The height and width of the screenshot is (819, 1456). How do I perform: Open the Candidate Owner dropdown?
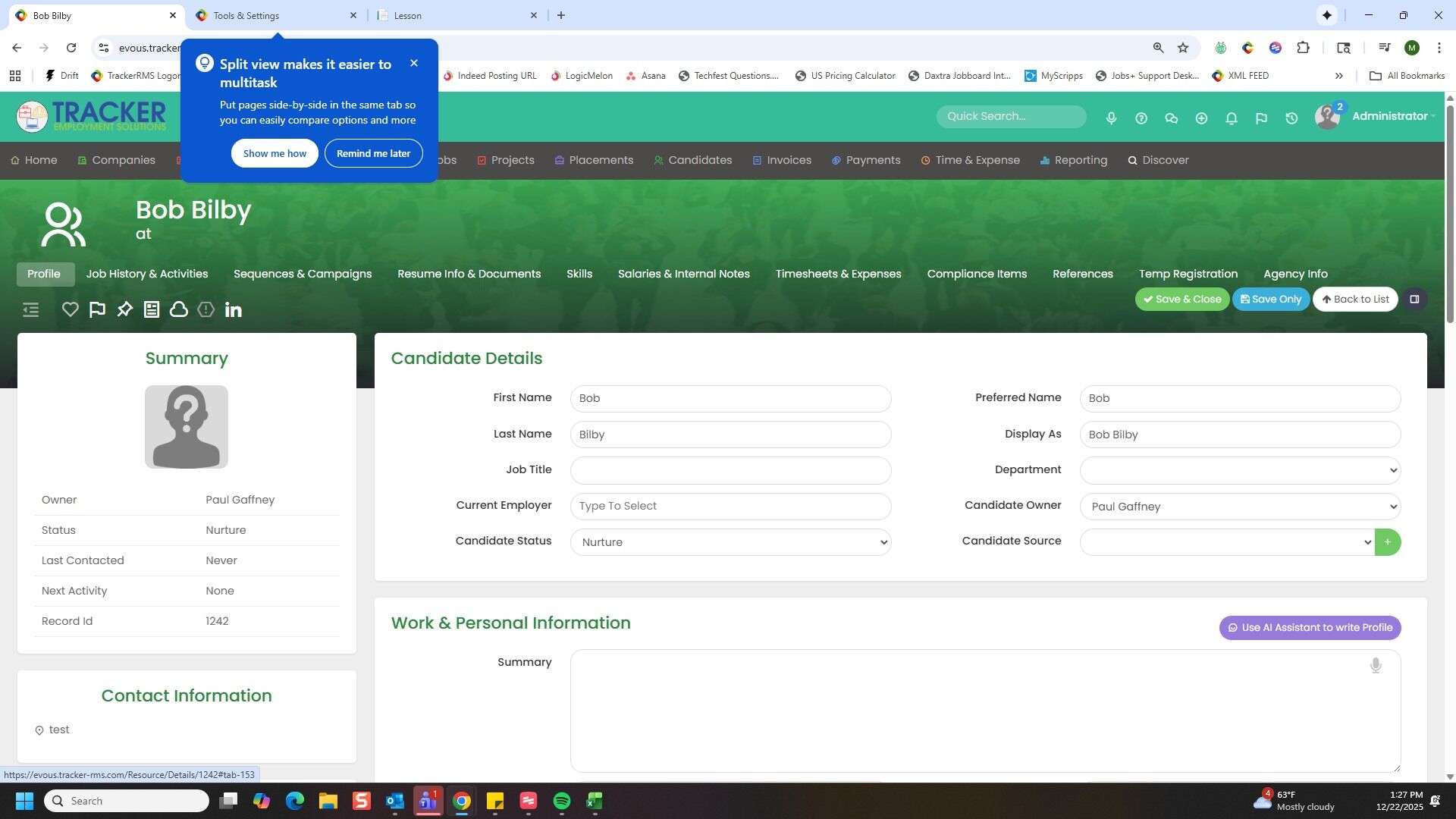tap(1240, 507)
